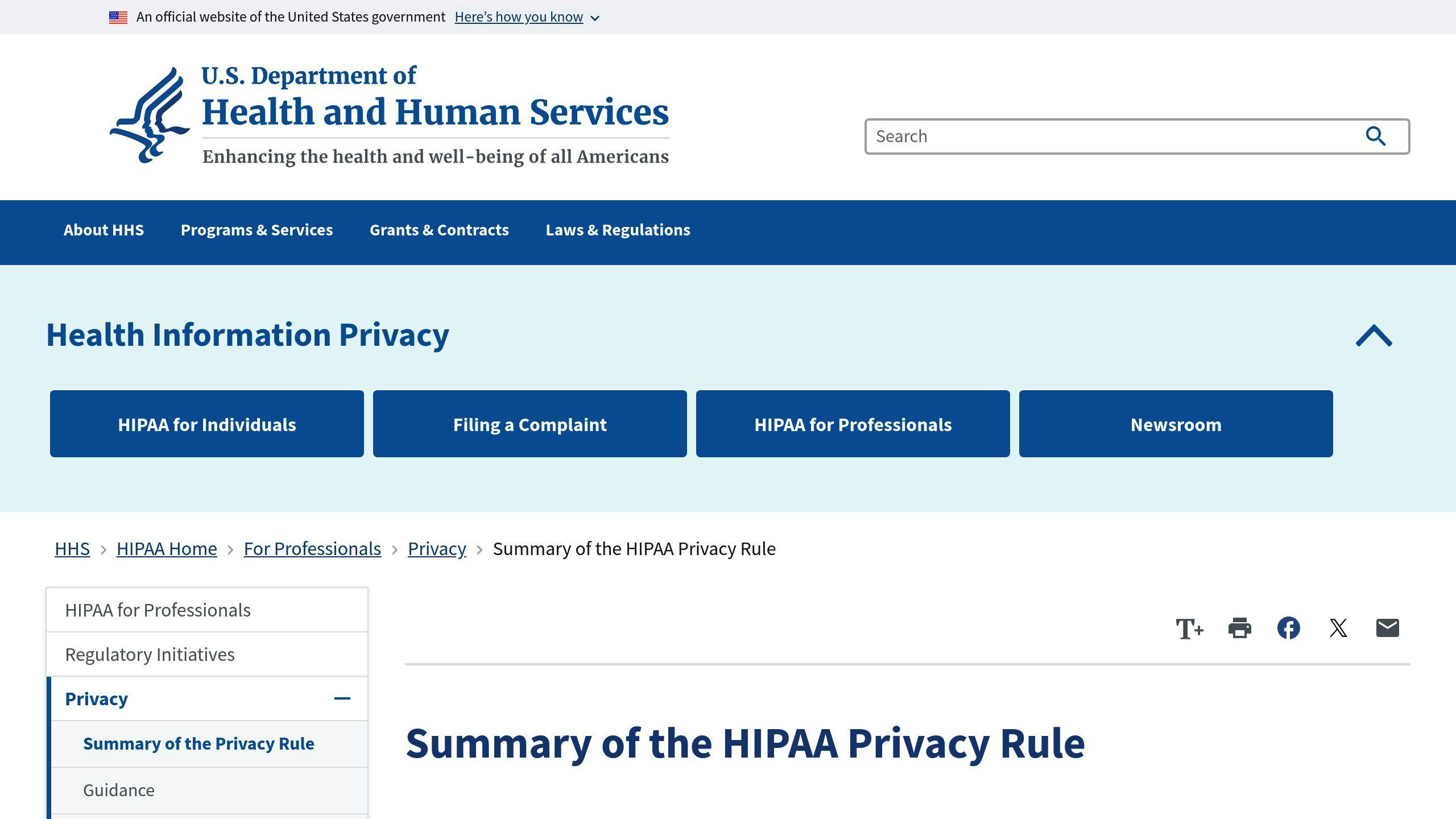Click HIPAA for Professionals button
Screen dimensions: 1456x819
tap(853, 424)
